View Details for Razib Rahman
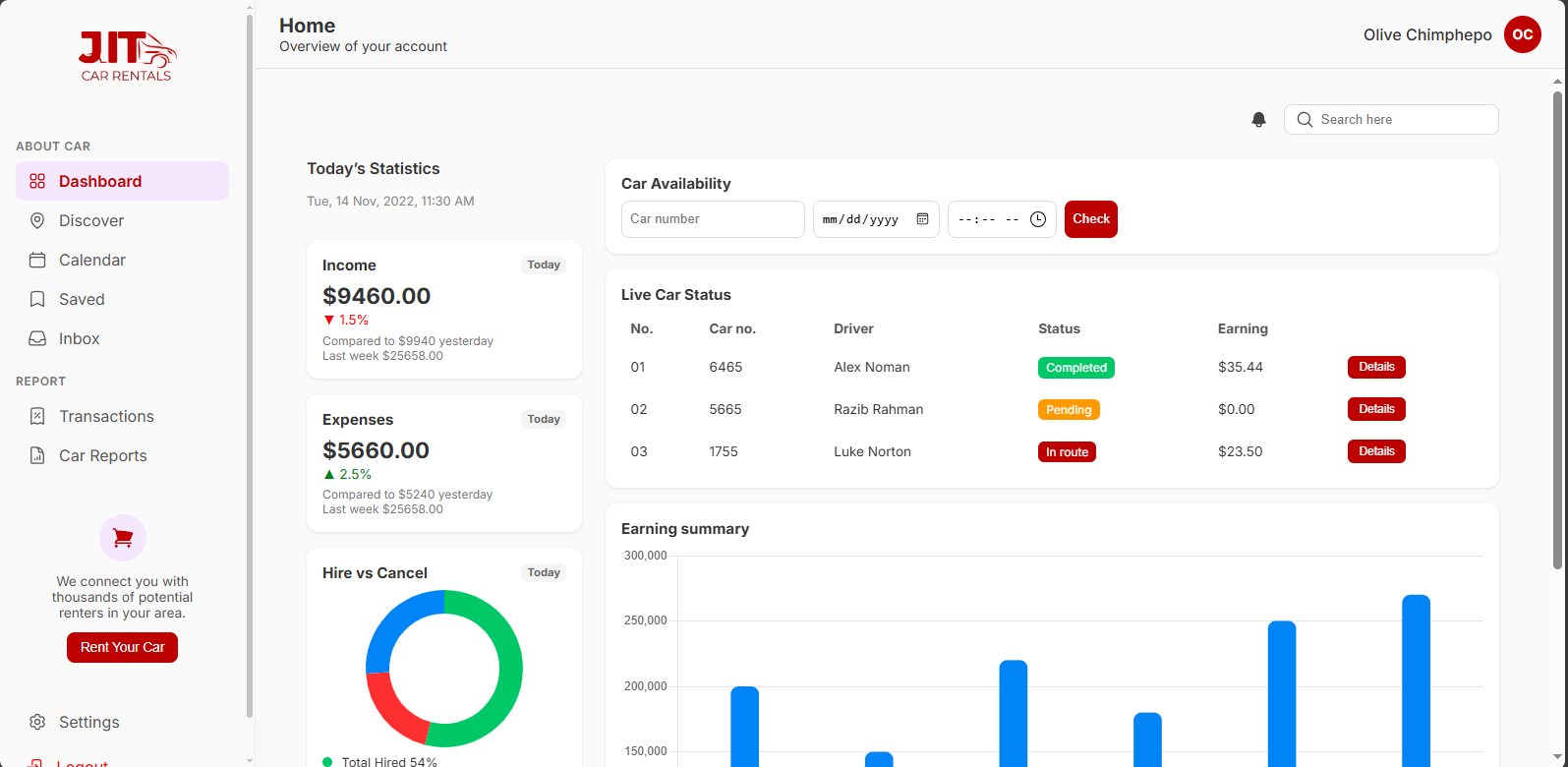1568x767 pixels. click(1376, 409)
